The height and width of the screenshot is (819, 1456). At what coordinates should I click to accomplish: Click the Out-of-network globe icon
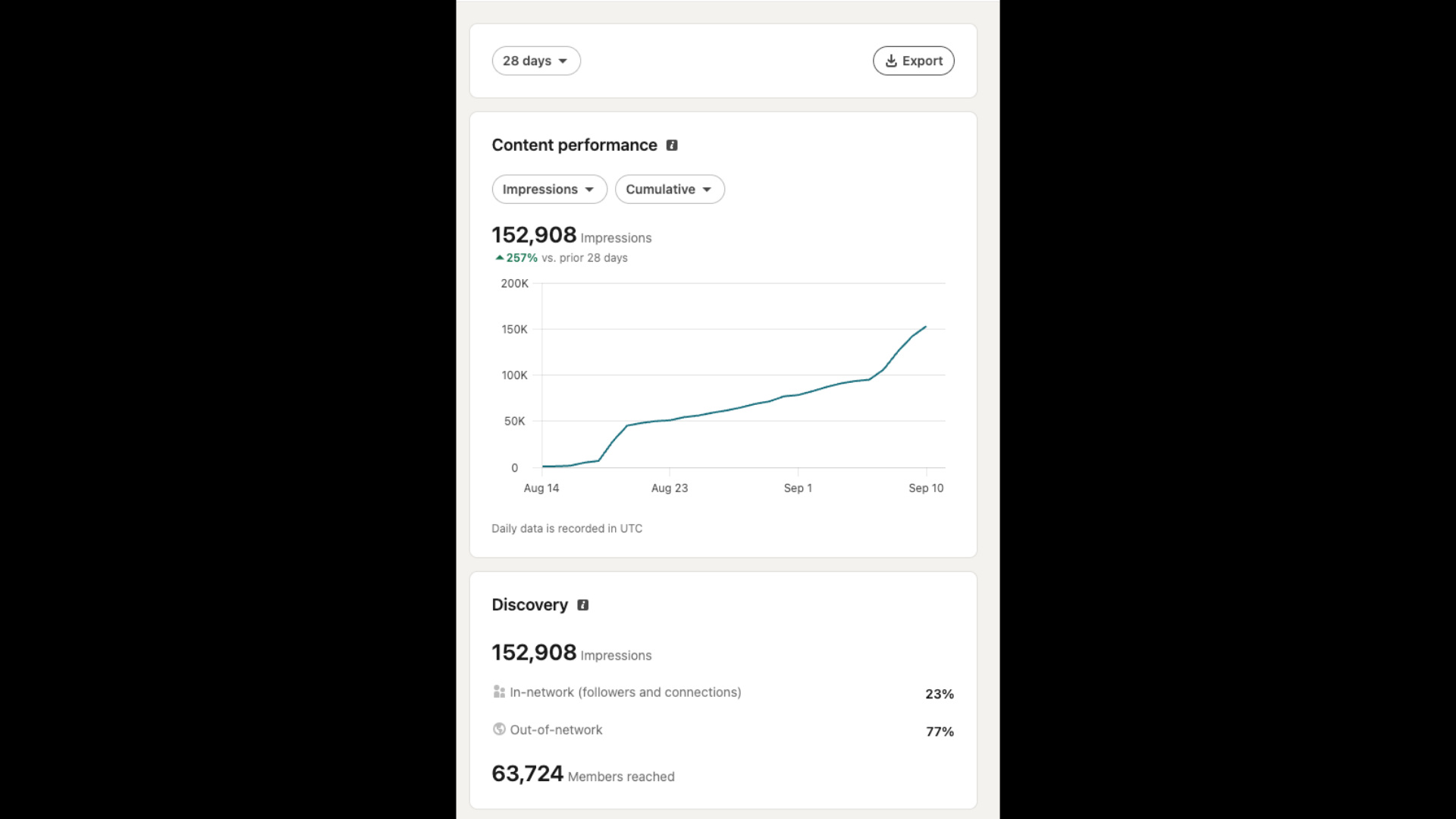pos(499,729)
